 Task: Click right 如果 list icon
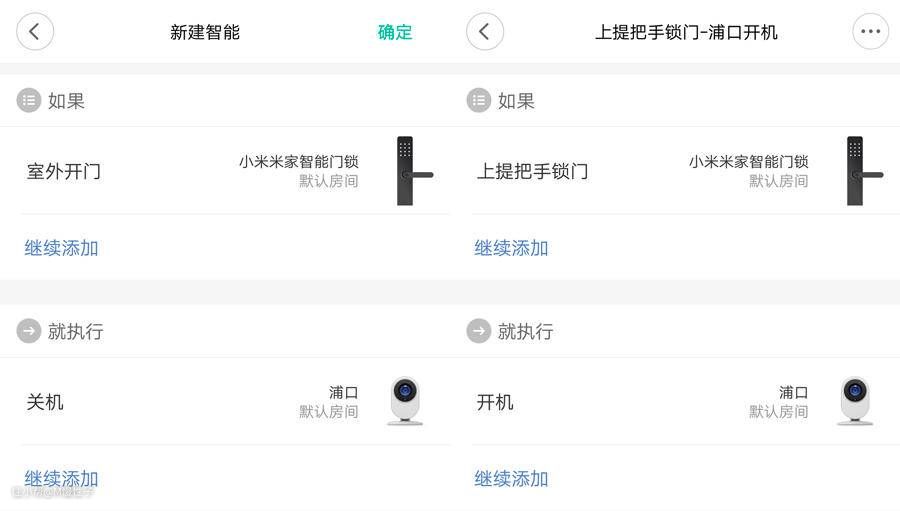pos(479,100)
